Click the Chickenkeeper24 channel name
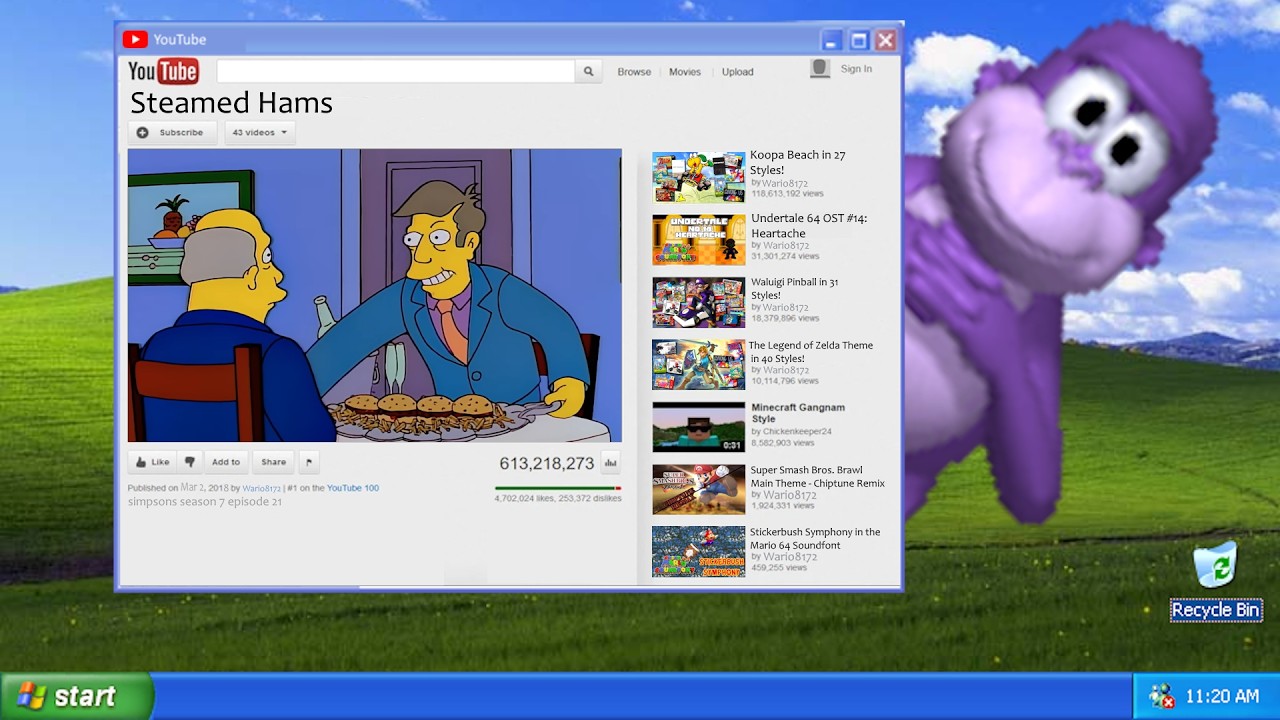Viewport: 1280px width, 720px height. pos(797,432)
